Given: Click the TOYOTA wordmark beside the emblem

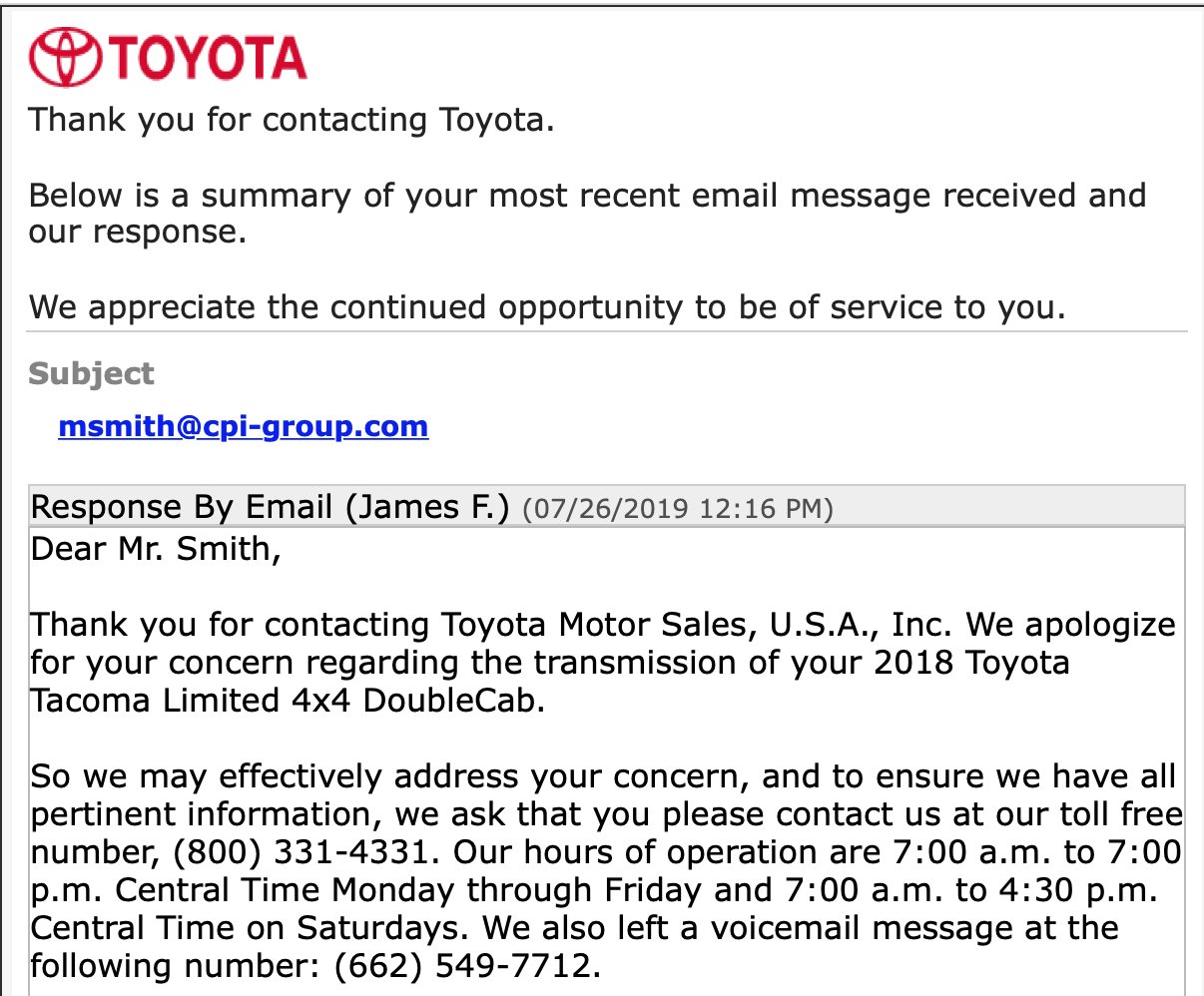Looking at the screenshot, I should click(x=208, y=58).
